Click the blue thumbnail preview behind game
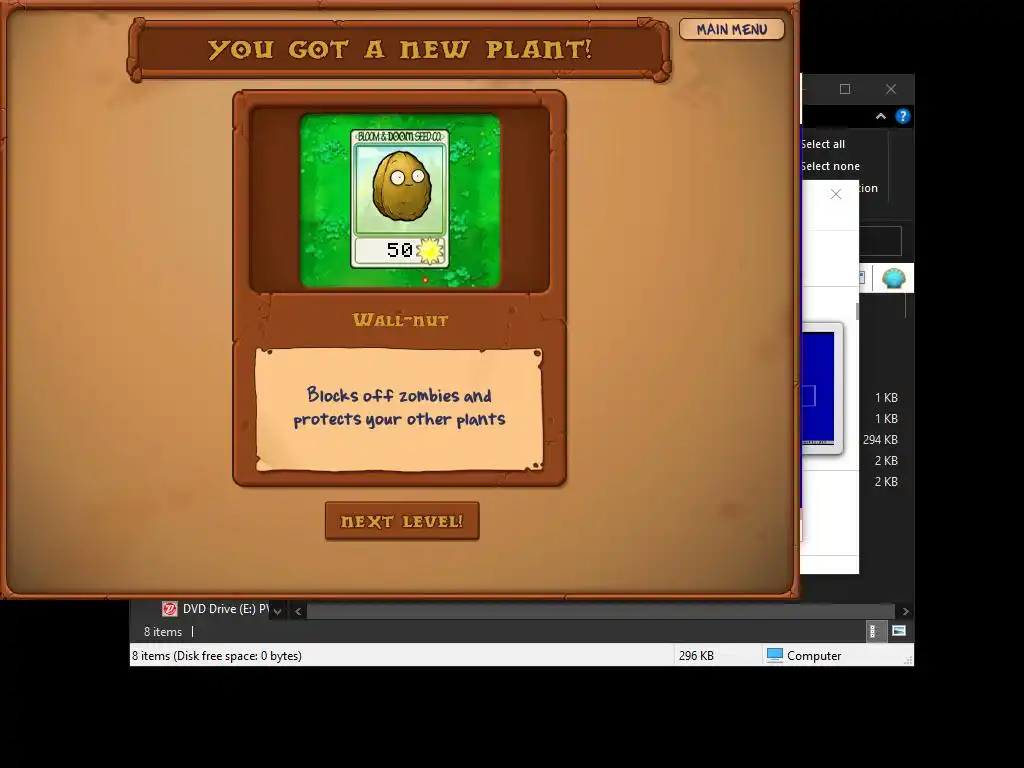Image resolution: width=1024 pixels, height=768 pixels. click(x=818, y=388)
